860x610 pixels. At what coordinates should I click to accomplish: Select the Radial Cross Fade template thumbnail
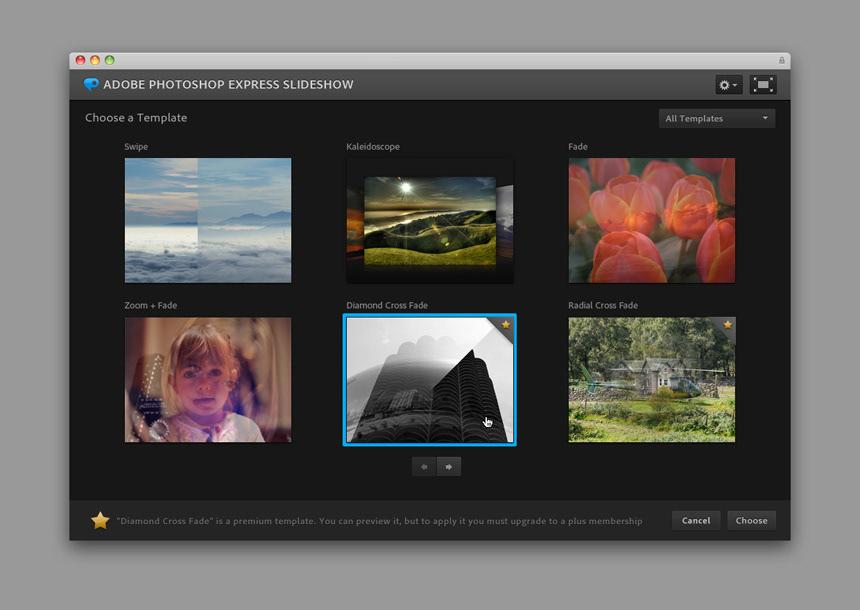click(x=652, y=380)
